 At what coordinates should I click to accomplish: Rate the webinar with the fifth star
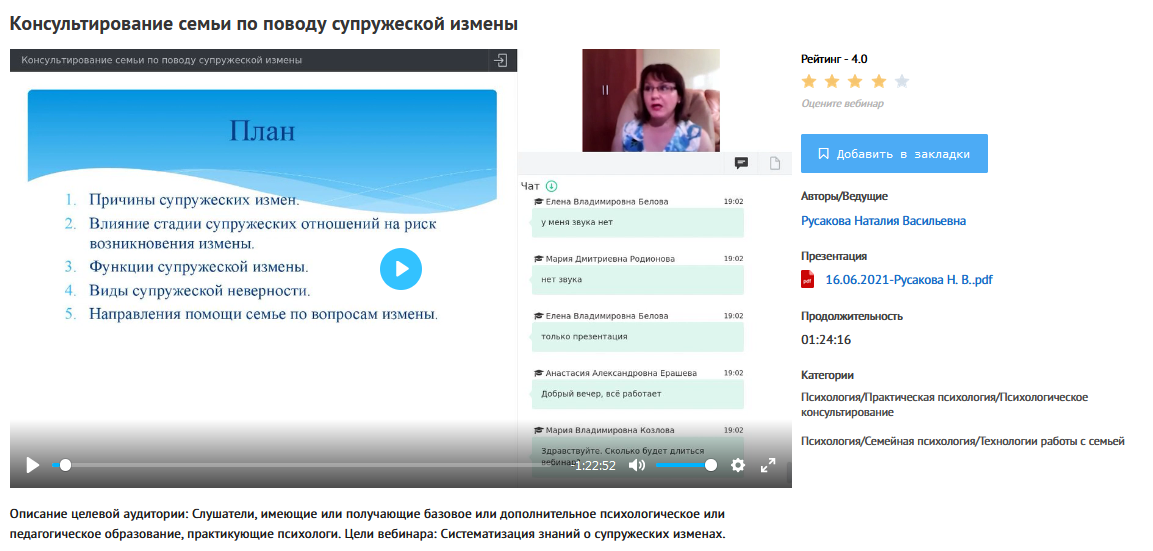pyautogui.click(x=902, y=82)
